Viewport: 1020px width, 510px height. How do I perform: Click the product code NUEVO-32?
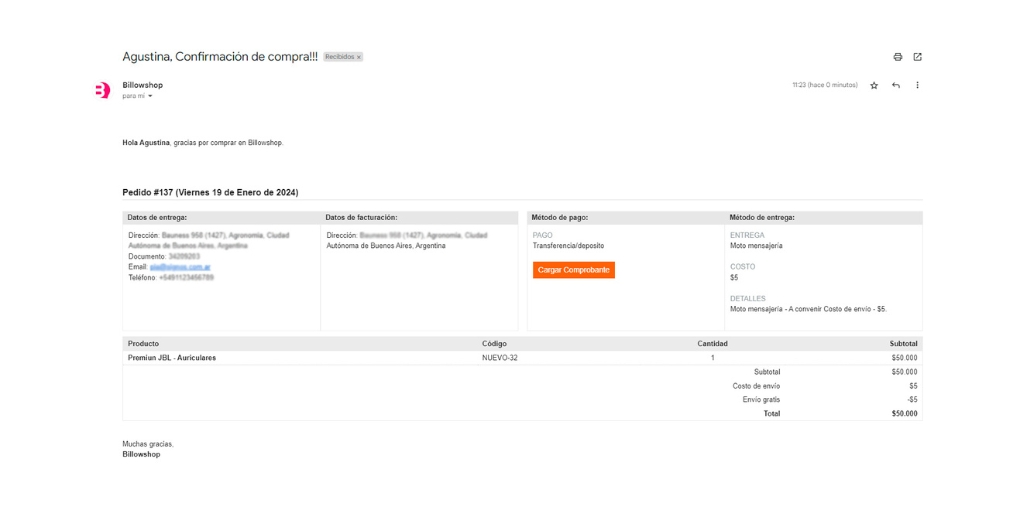point(499,357)
